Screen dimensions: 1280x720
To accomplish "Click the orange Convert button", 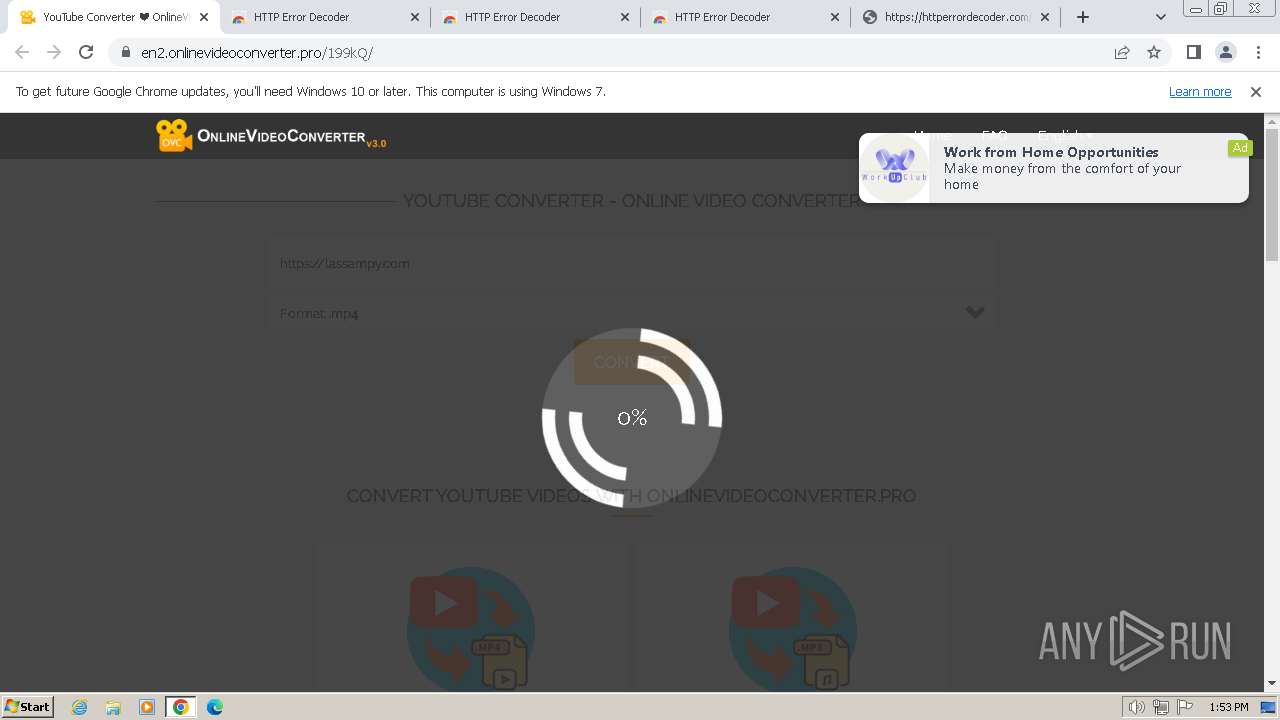I will 631,362.
